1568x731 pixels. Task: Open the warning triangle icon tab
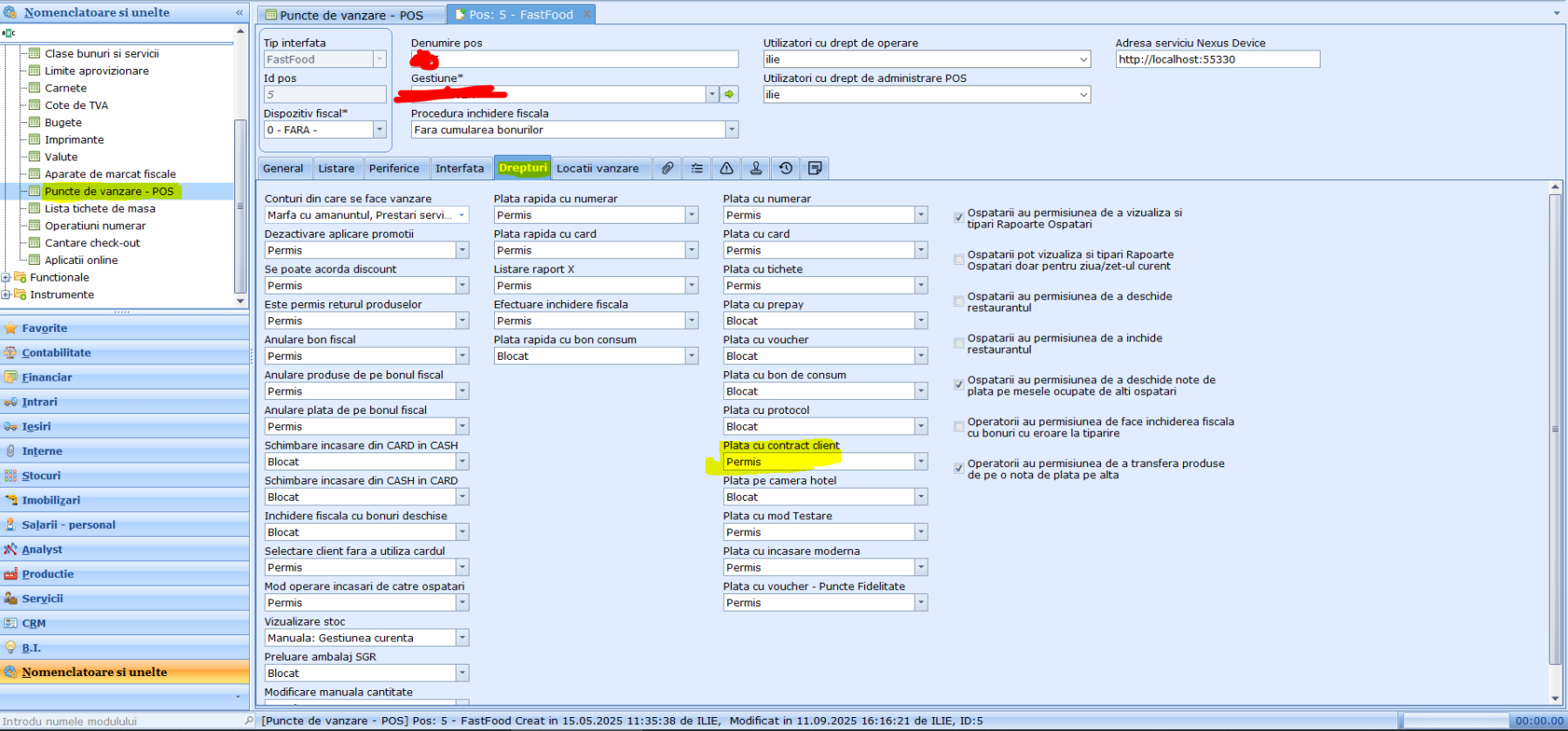click(x=727, y=168)
